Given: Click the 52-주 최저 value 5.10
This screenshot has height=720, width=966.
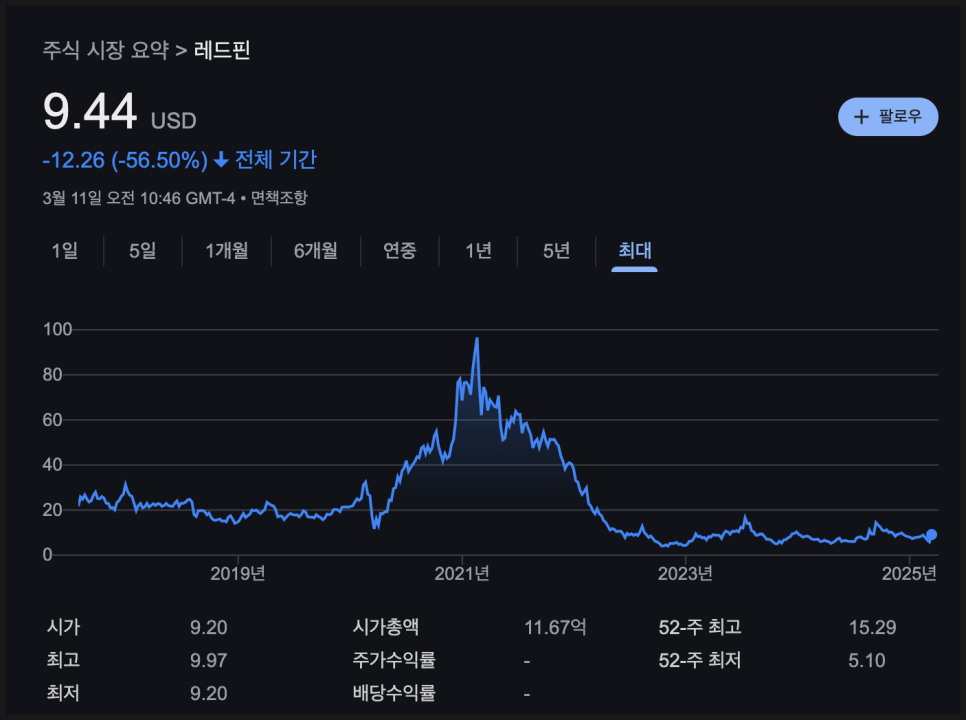Looking at the screenshot, I should [867, 660].
